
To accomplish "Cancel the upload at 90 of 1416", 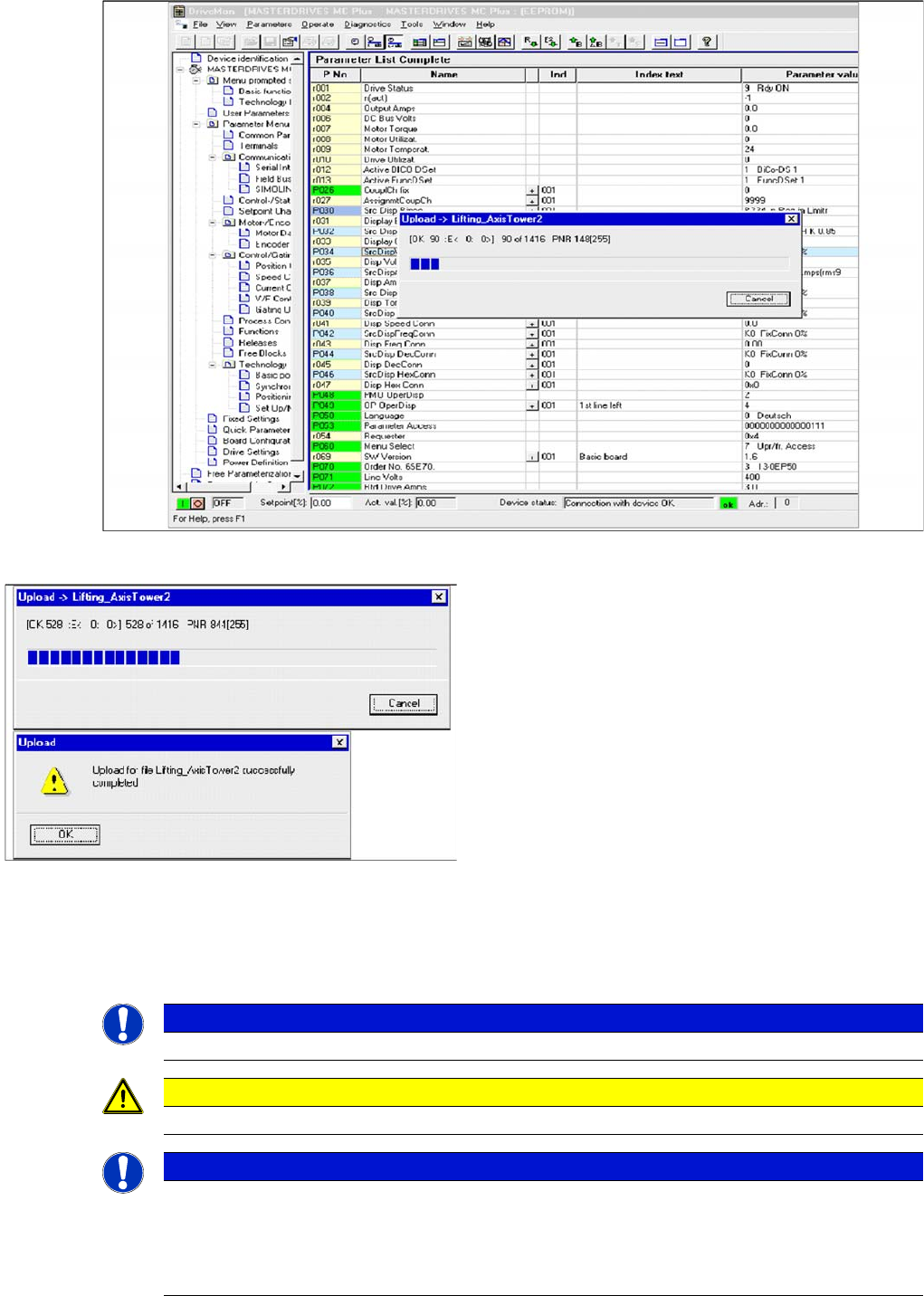I will (758, 299).
